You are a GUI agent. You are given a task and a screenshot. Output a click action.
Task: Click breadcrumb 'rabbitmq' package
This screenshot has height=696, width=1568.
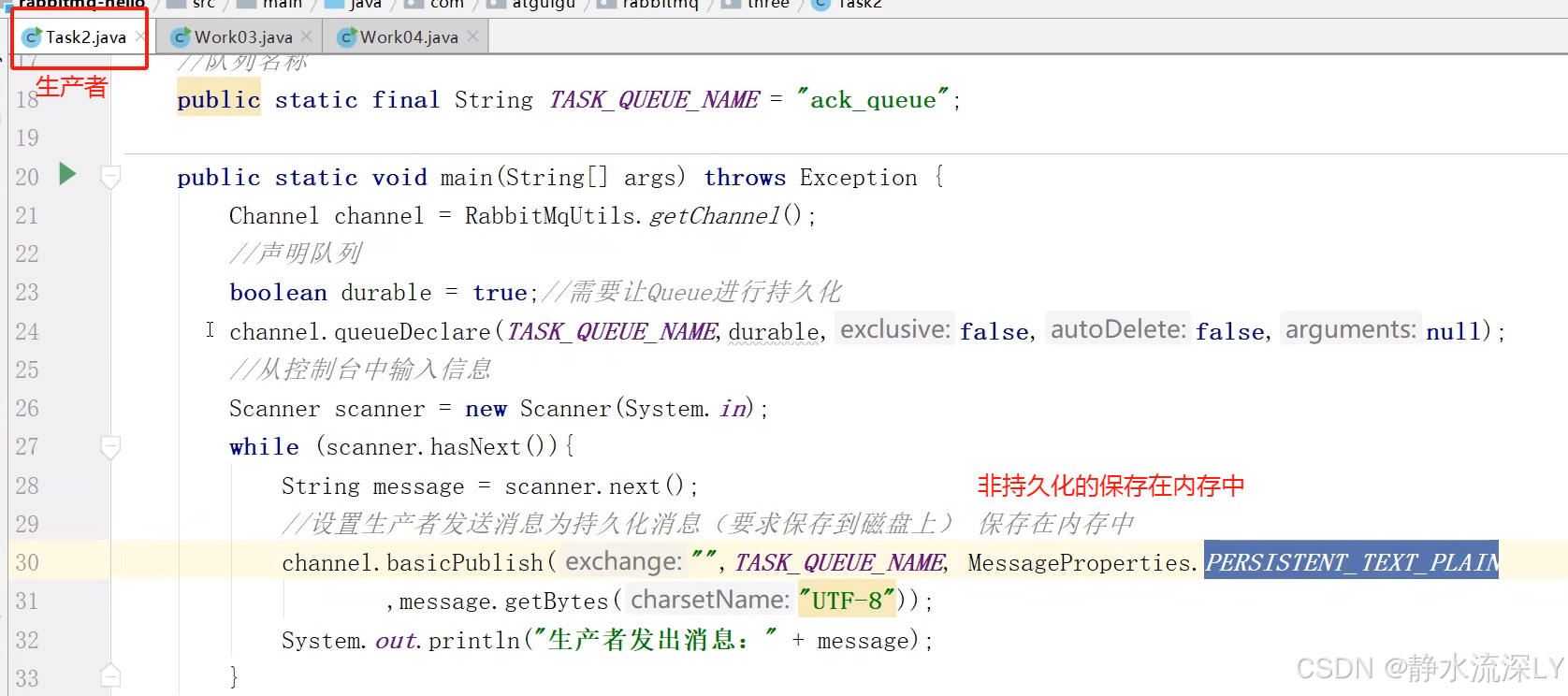(648, 4)
